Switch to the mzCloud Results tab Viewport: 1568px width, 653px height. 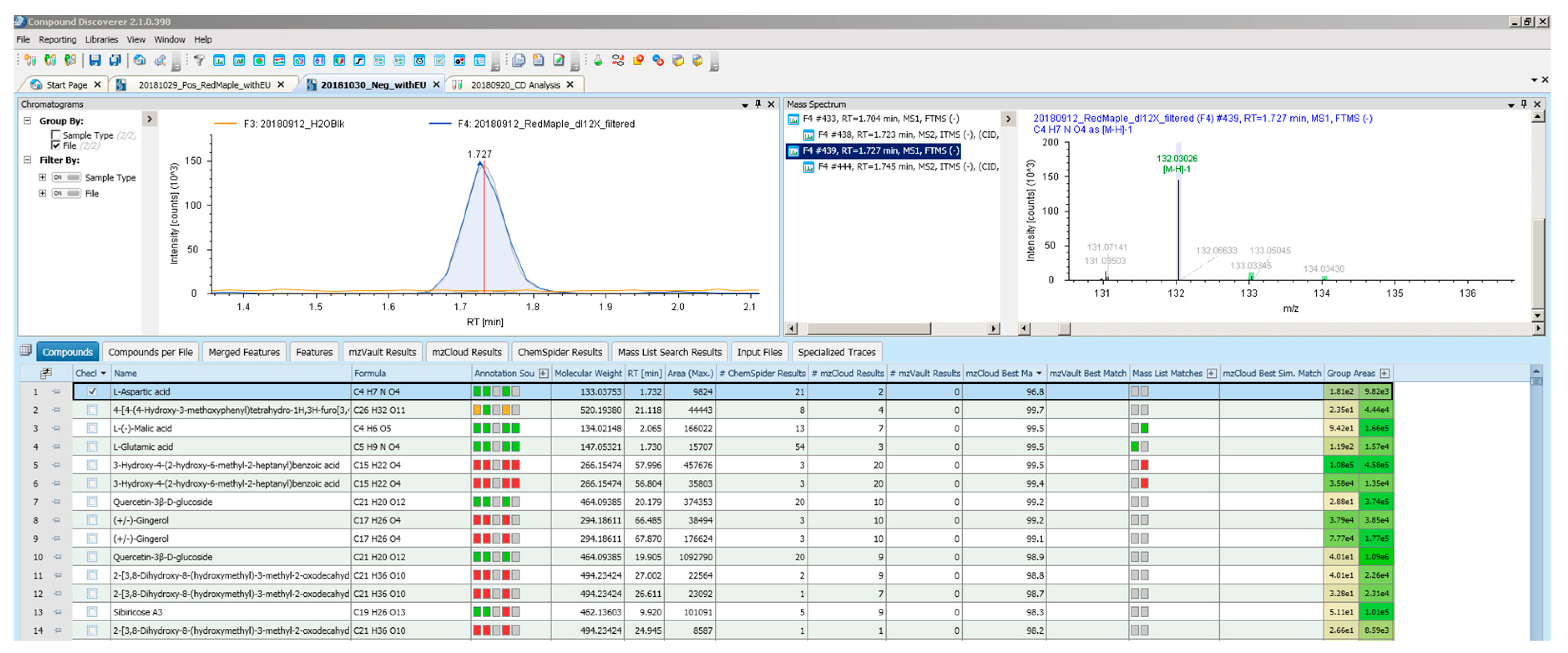(x=466, y=352)
